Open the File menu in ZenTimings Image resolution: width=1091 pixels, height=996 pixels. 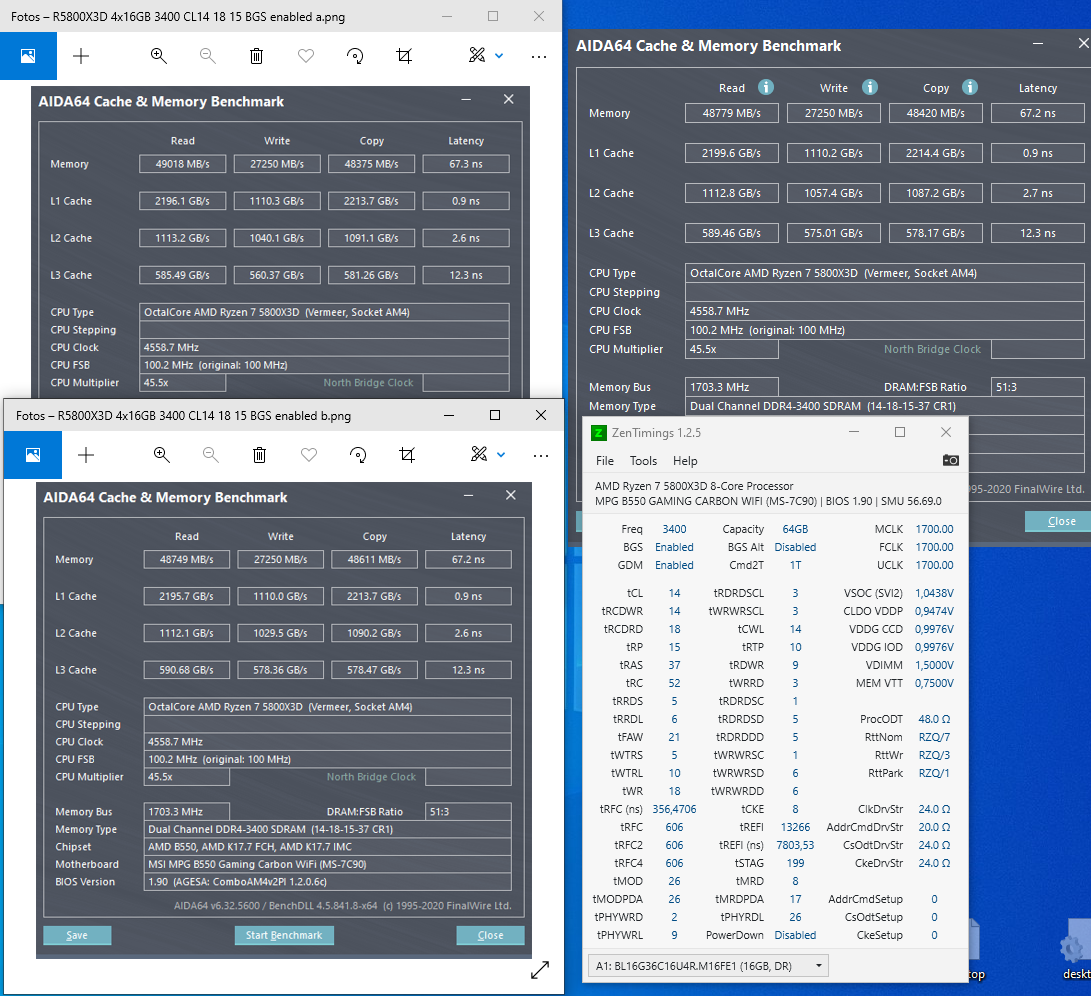(606, 461)
